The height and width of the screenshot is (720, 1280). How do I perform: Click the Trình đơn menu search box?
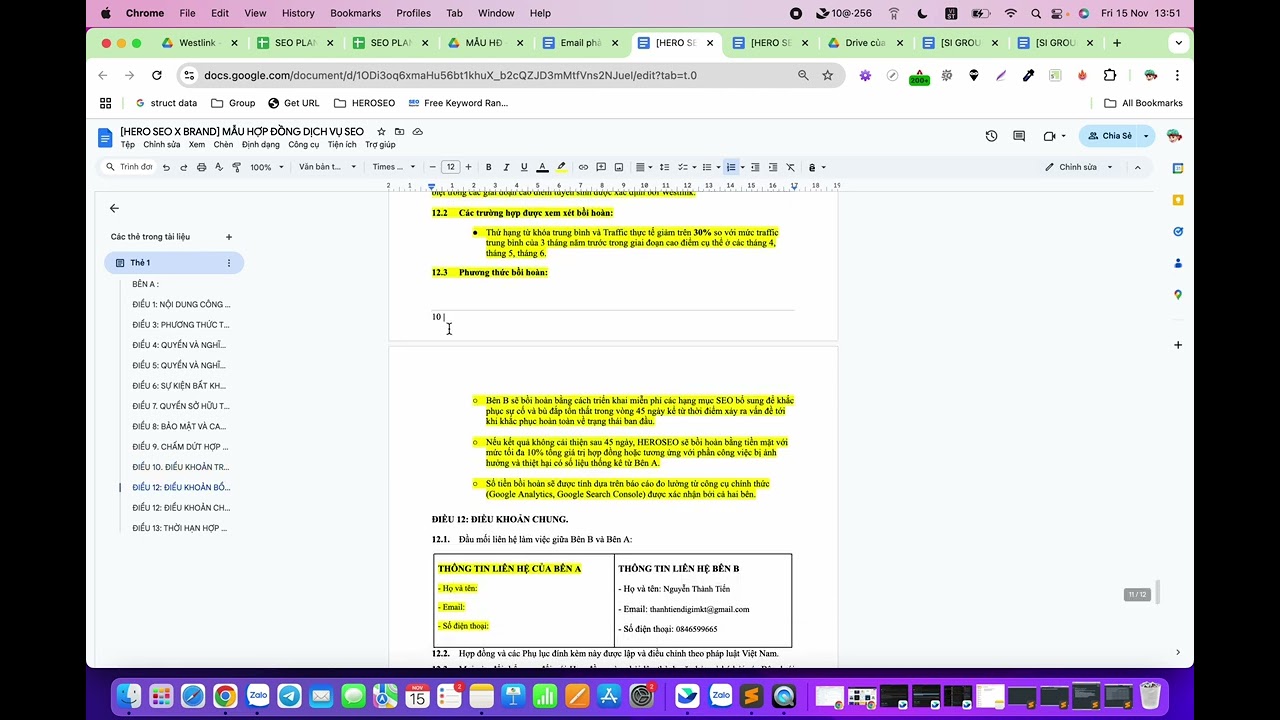(129, 167)
